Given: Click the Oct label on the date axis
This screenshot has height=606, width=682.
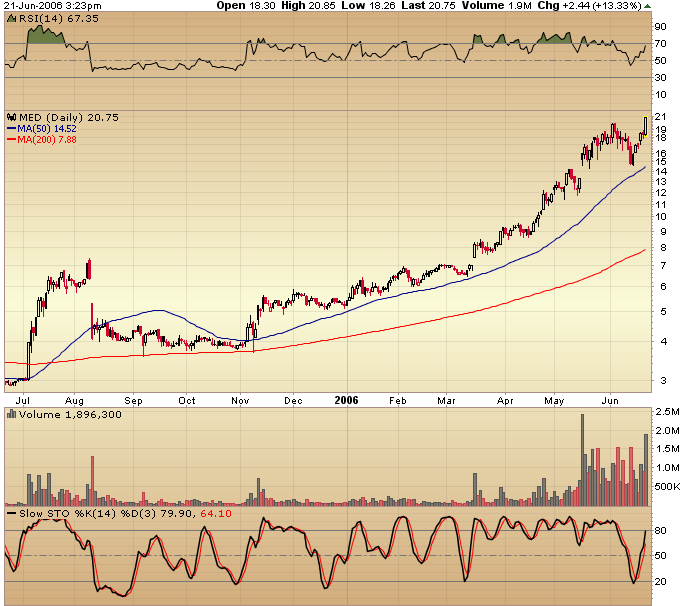Looking at the screenshot, I should click(x=187, y=401).
